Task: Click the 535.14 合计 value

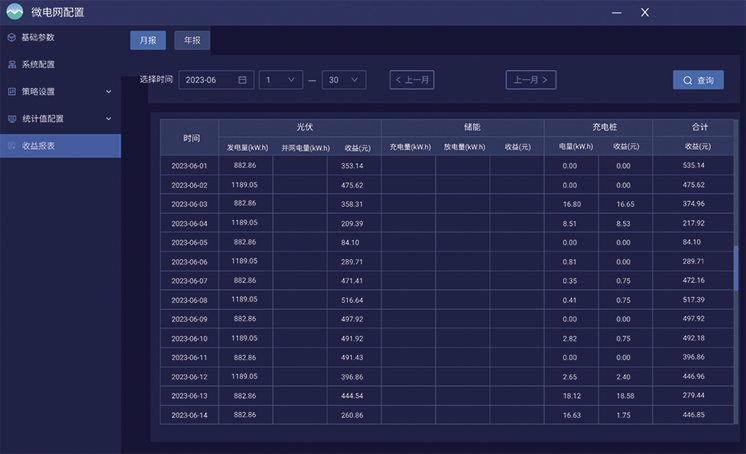Action: tap(694, 165)
